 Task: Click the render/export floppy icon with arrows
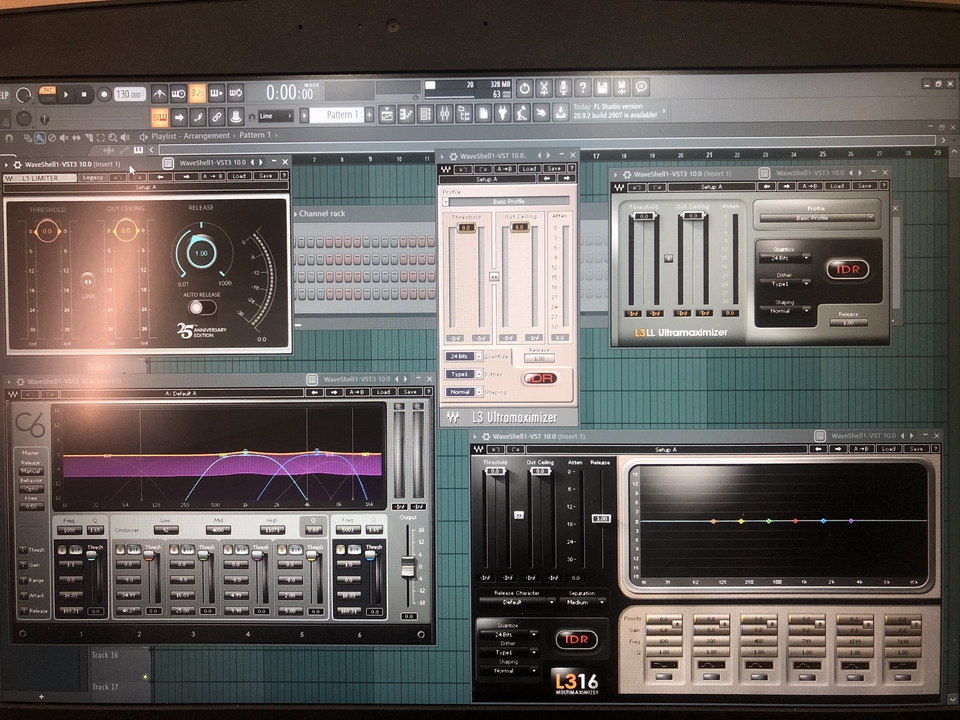click(622, 88)
